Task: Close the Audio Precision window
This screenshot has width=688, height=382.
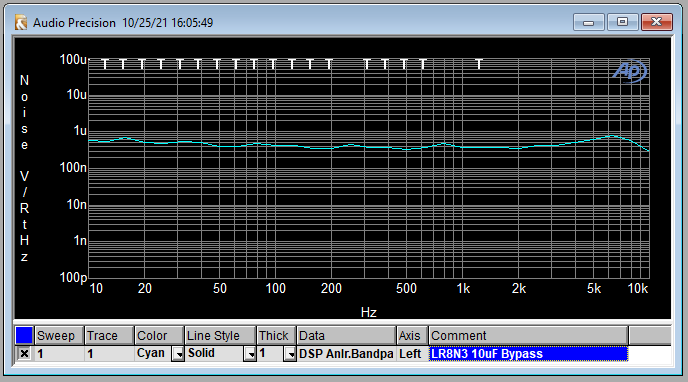Action: tap(656, 22)
